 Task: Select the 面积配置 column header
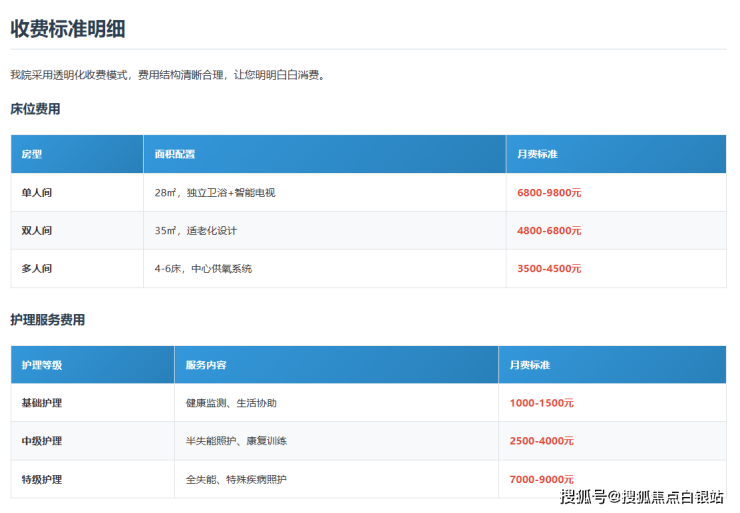tap(174, 154)
